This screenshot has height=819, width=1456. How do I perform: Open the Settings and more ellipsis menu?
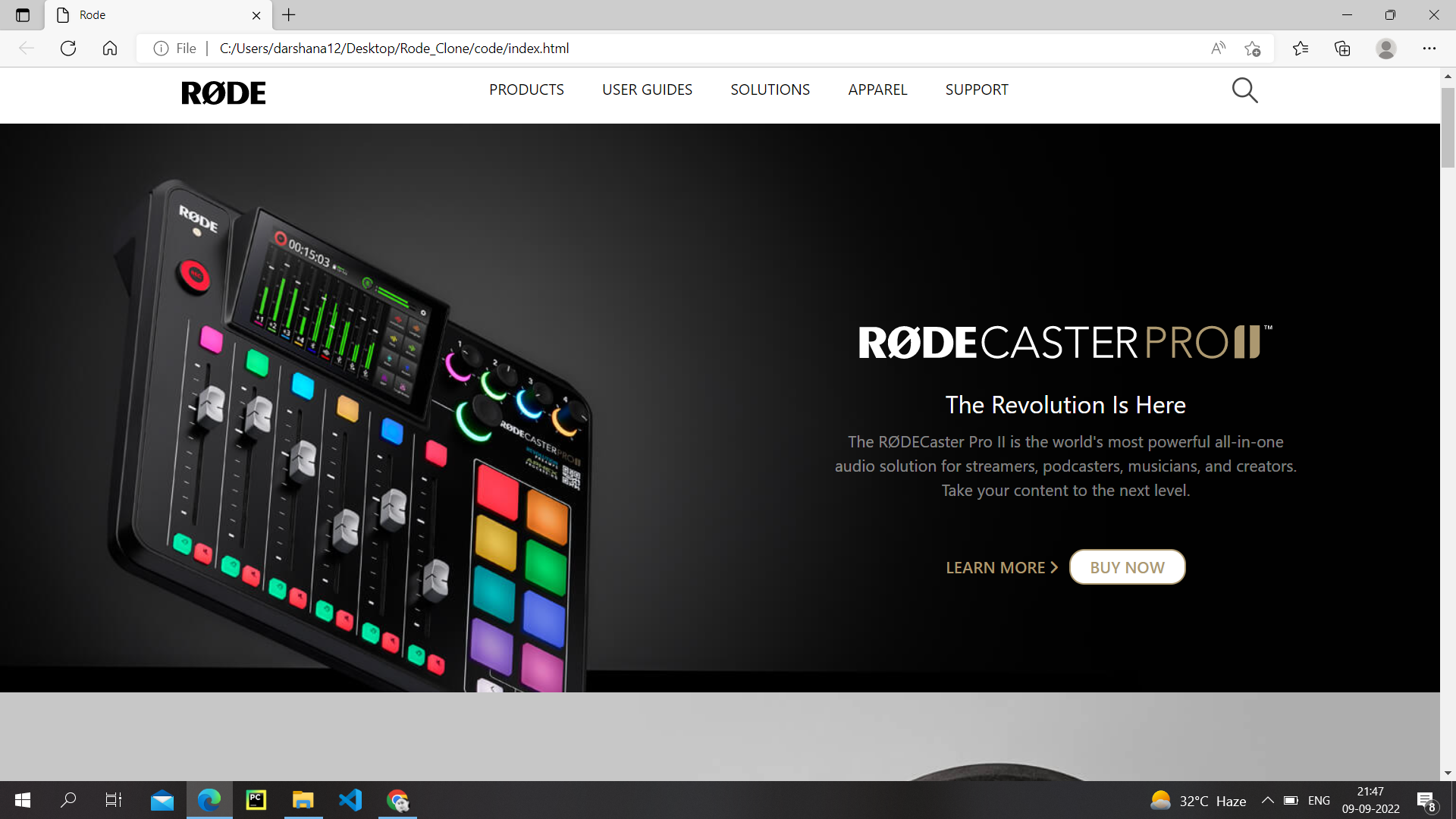[1429, 49]
